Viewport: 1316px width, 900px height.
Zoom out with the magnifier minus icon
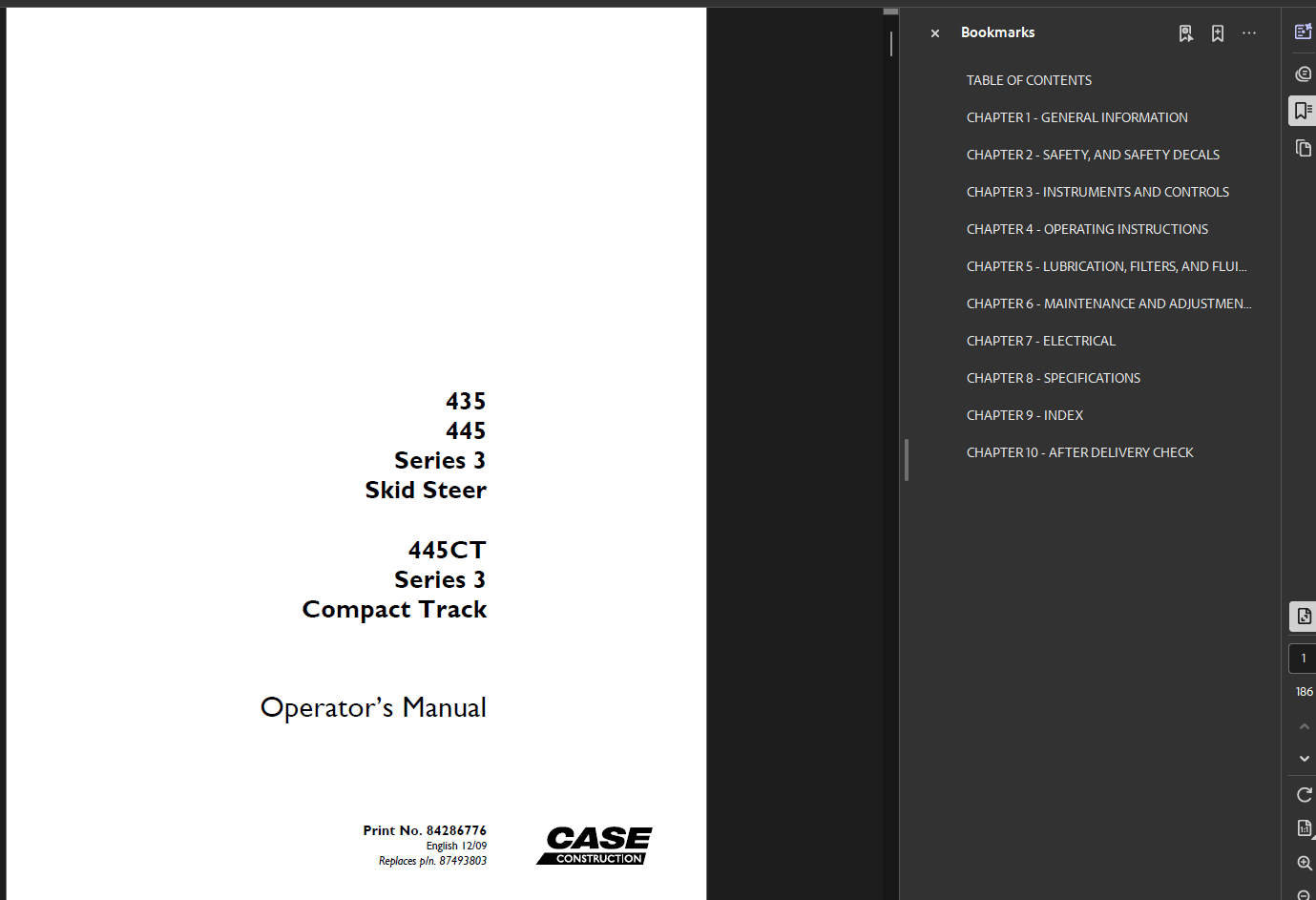point(1304,894)
